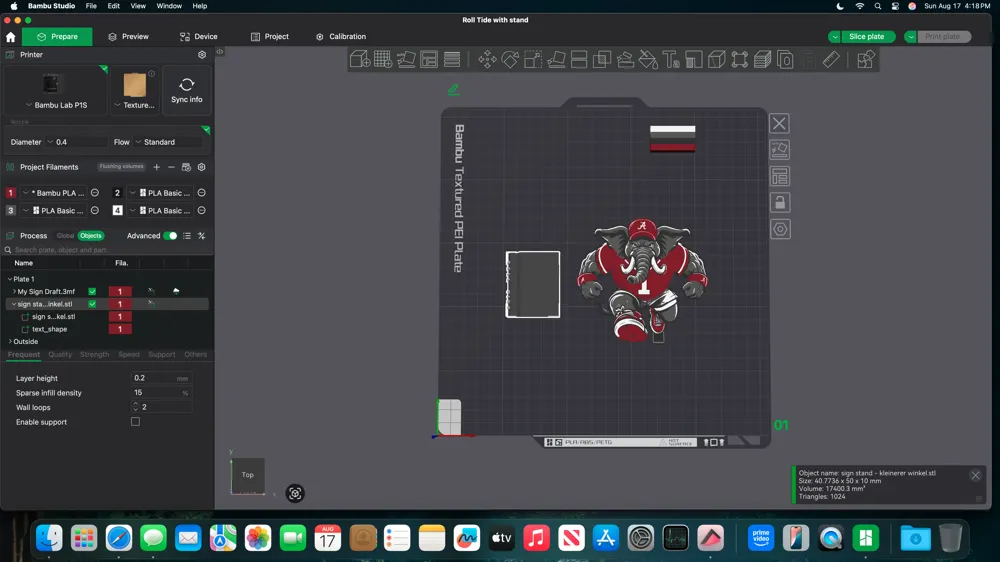Click the Flushing volumes button

click(x=121, y=167)
